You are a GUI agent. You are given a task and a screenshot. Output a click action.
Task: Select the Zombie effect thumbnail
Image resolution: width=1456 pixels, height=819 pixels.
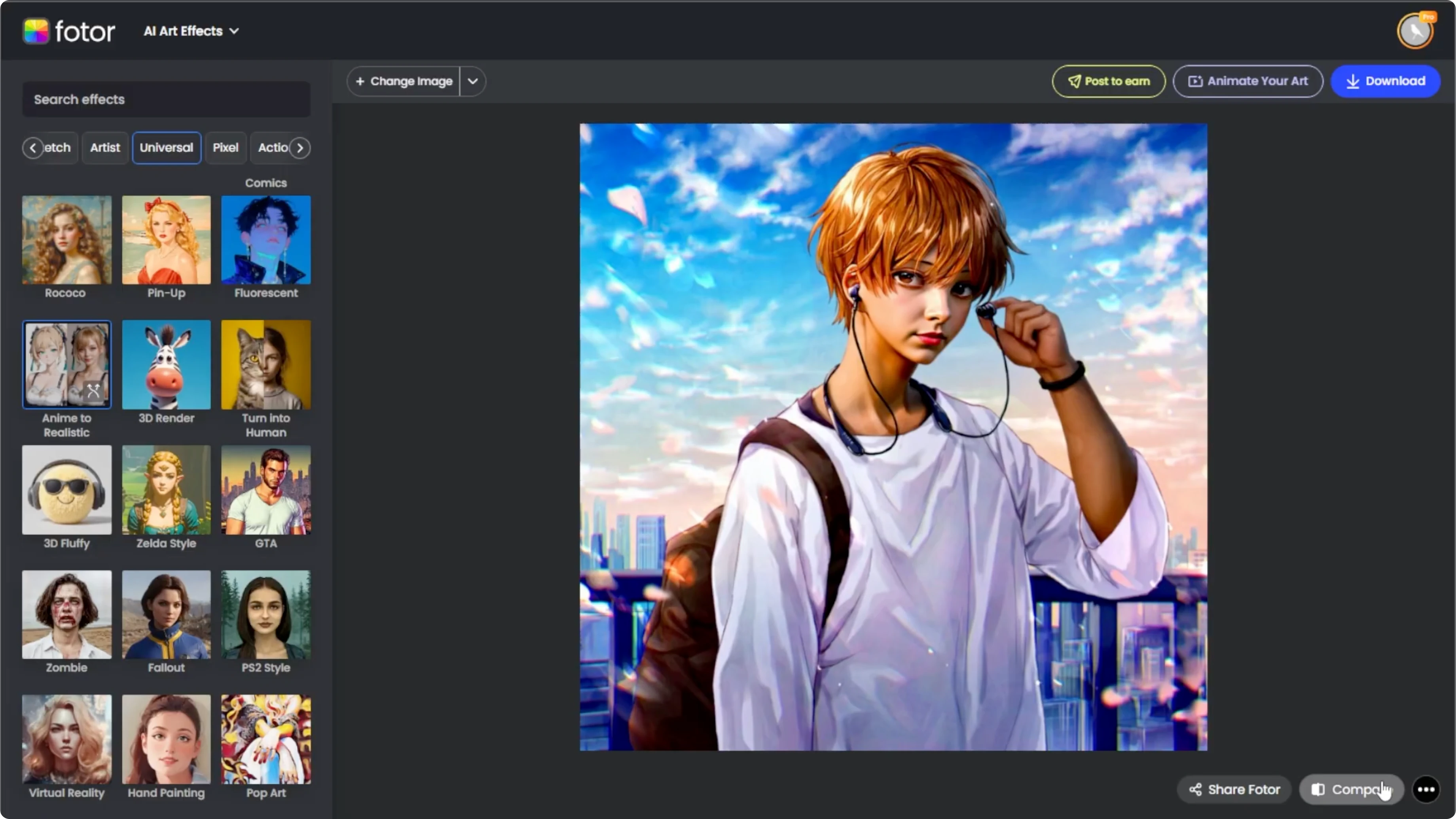(x=67, y=615)
